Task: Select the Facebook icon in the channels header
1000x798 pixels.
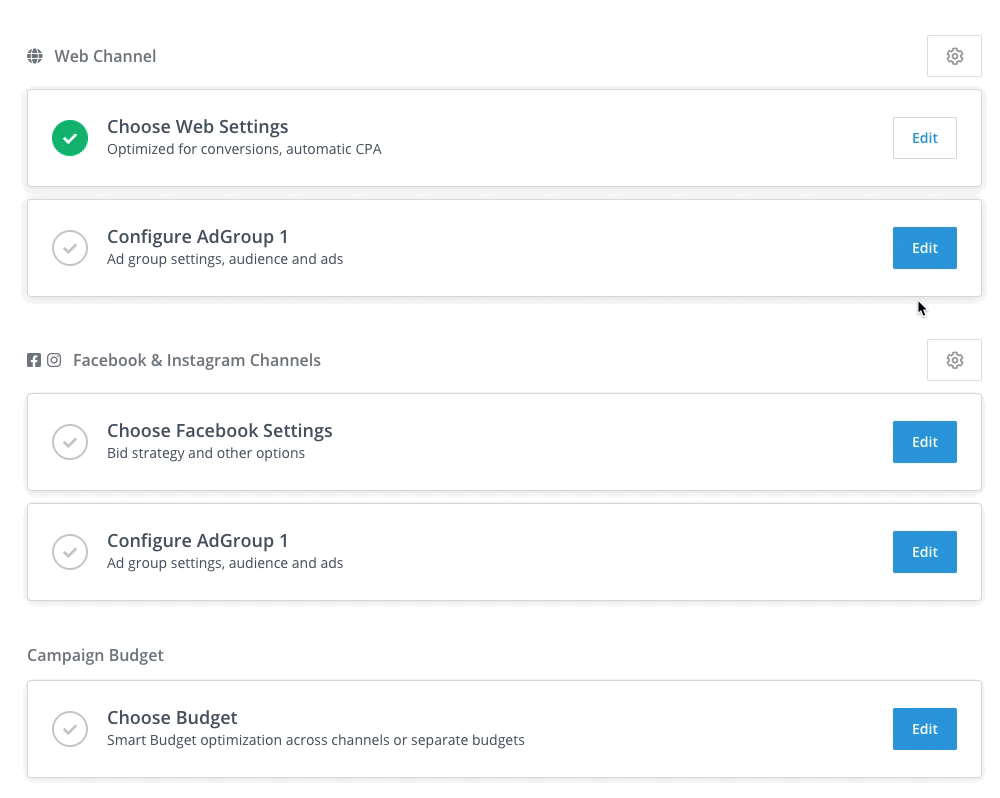Action: coord(33,360)
